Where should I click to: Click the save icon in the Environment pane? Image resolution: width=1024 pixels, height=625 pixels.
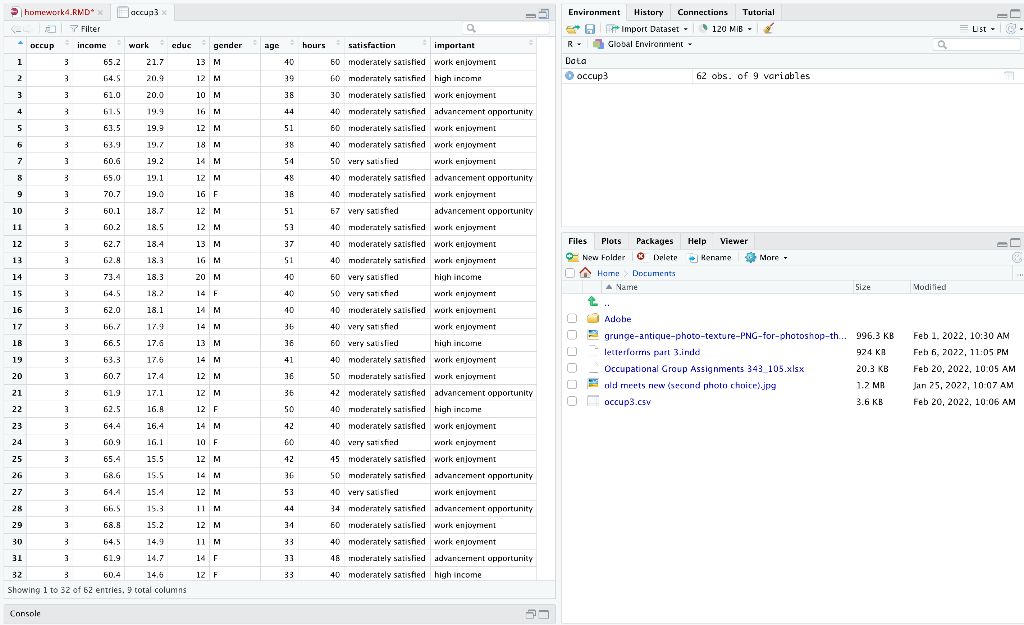pyautogui.click(x=590, y=28)
